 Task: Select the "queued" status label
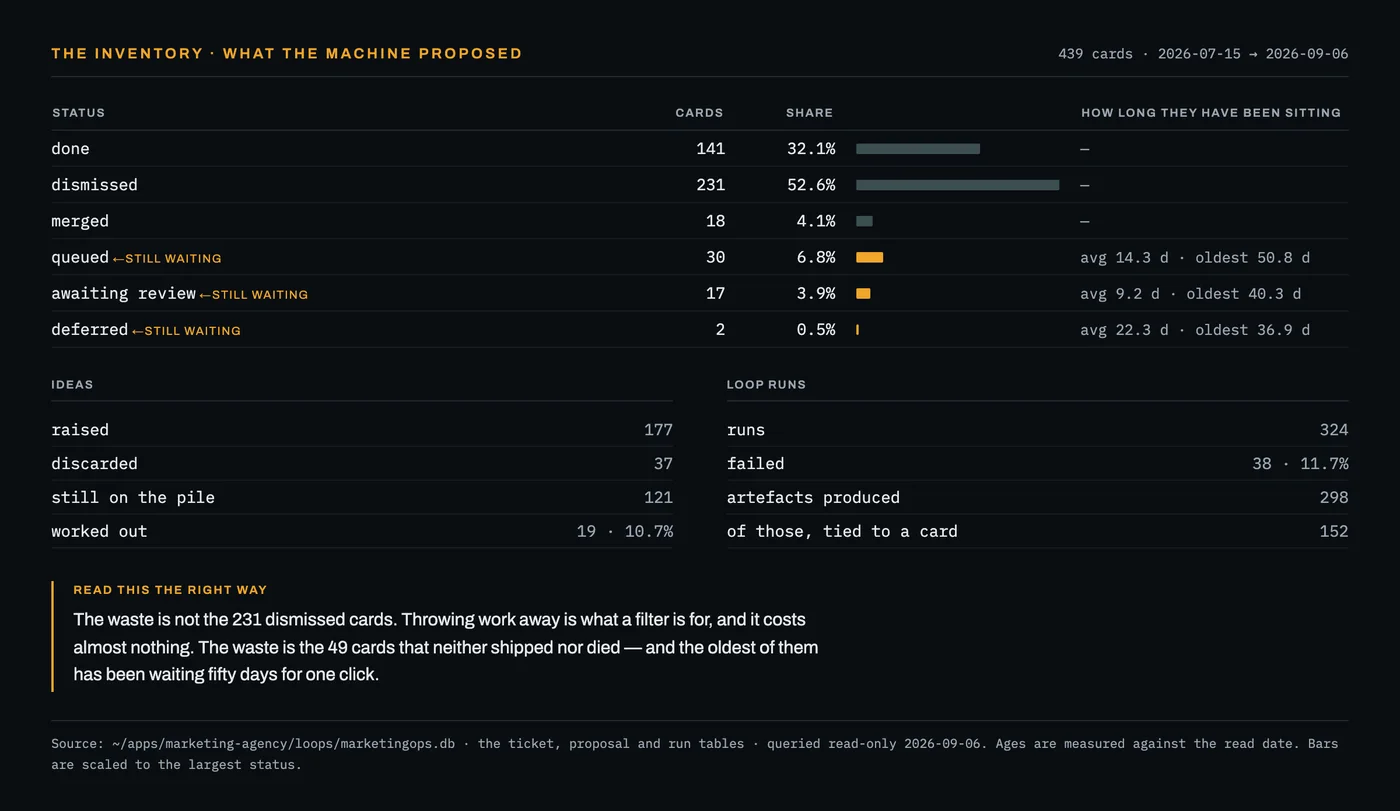[x=80, y=257]
